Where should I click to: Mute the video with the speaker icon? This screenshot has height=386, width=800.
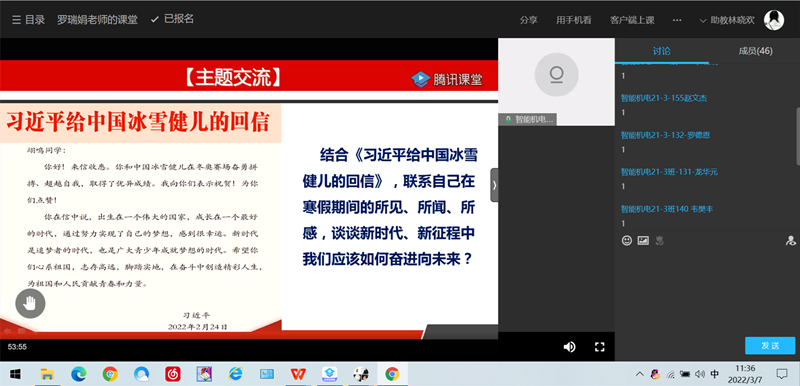click(569, 347)
